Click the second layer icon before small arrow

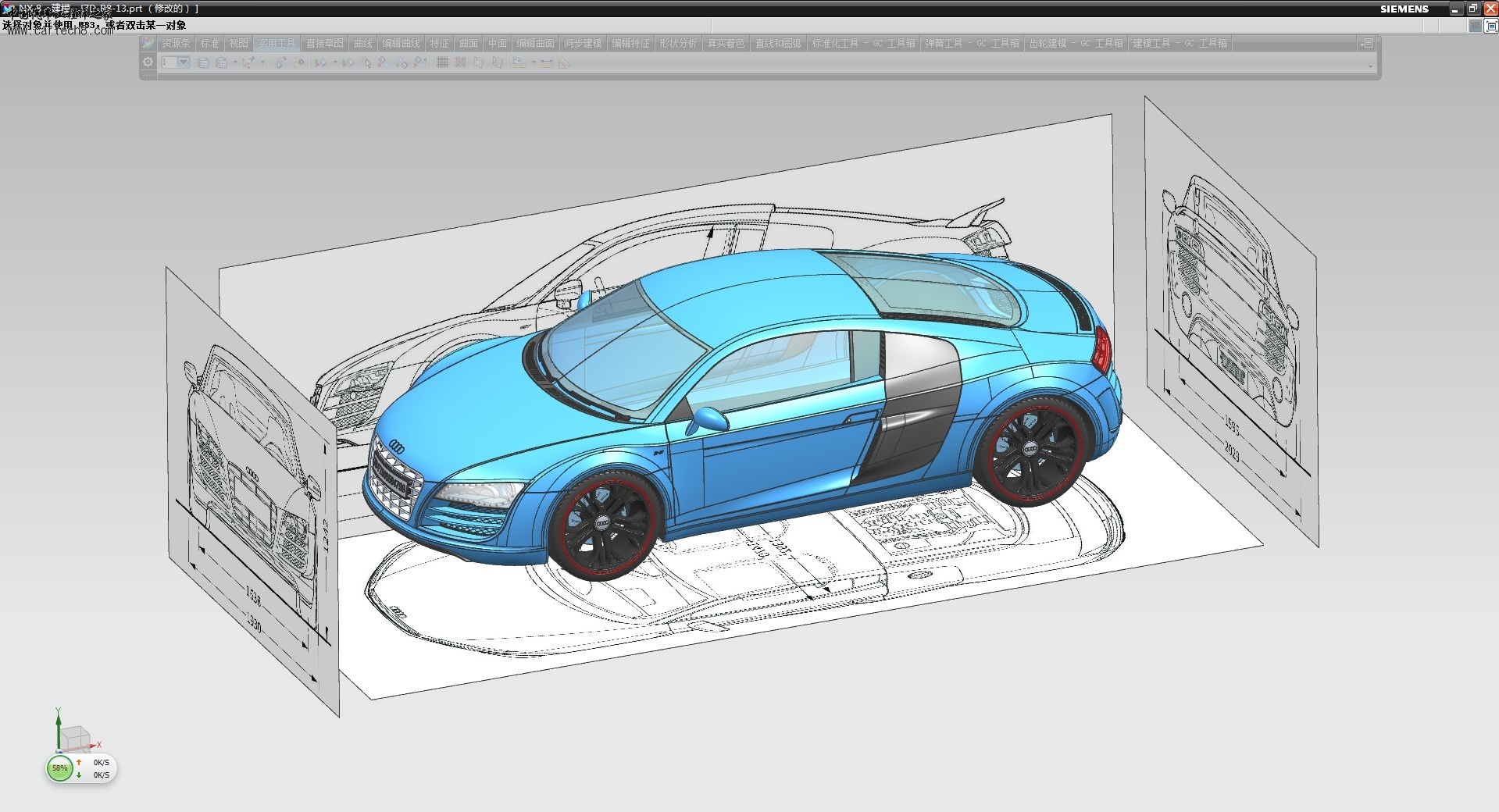click(x=221, y=62)
